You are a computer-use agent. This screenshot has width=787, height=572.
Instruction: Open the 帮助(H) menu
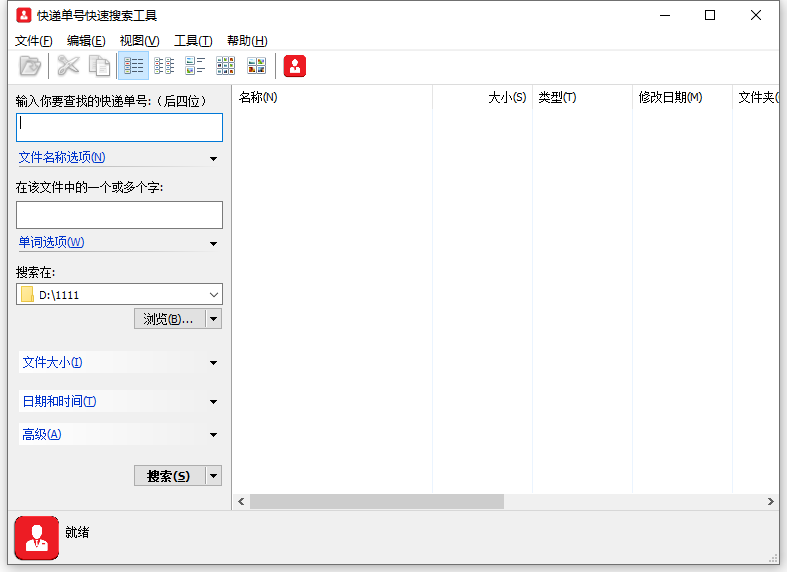247,41
